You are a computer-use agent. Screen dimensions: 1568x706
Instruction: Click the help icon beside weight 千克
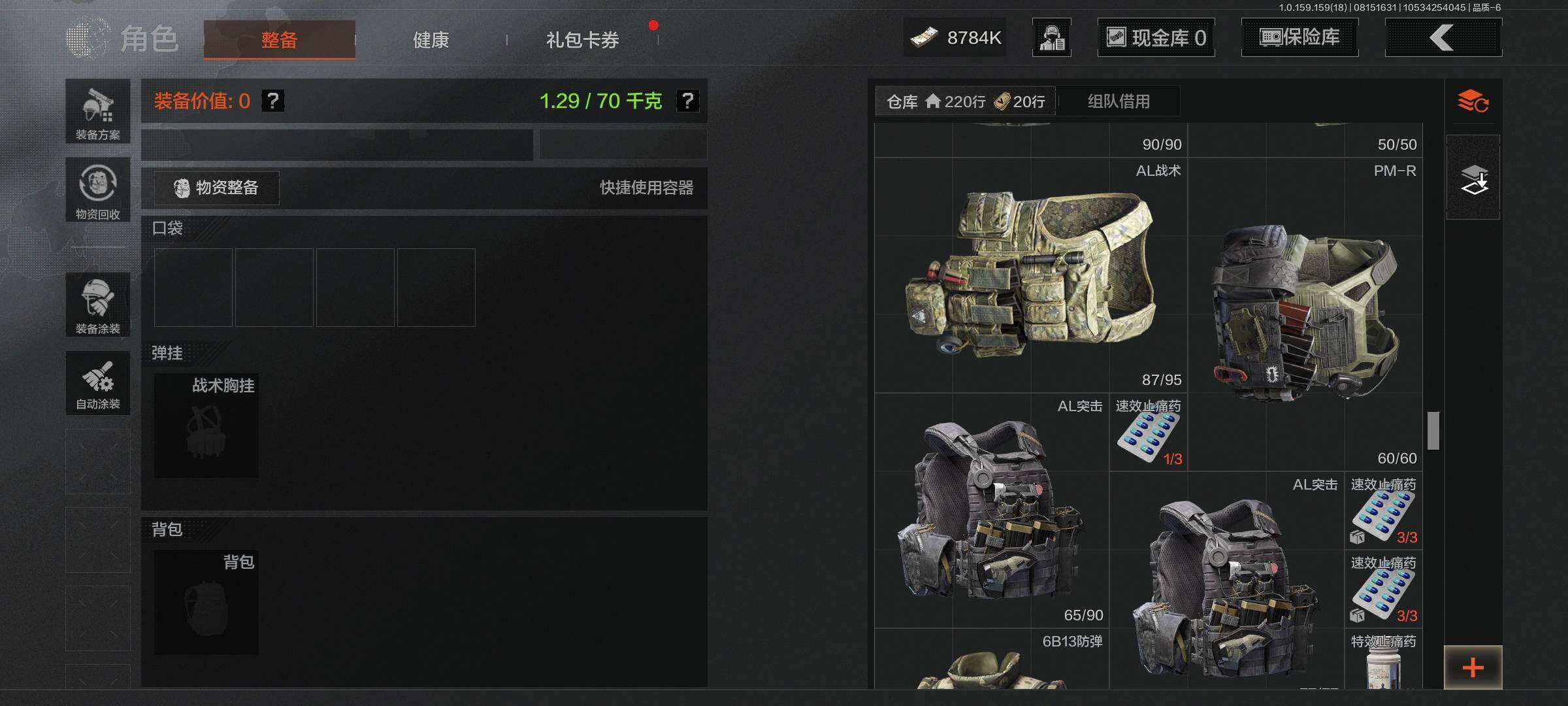pos(687,101)
